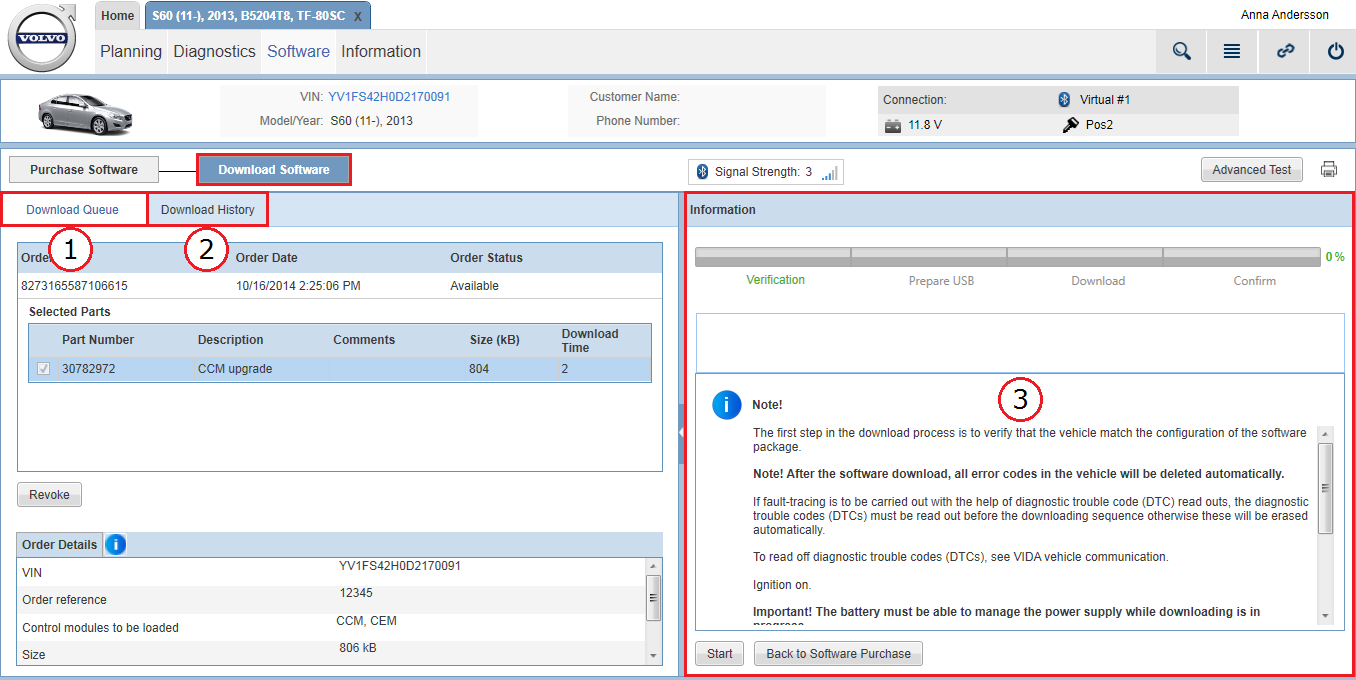This screenshot has width=1356, height=680.
Task: Open the Information menu
Action: [x=381, y=51]
